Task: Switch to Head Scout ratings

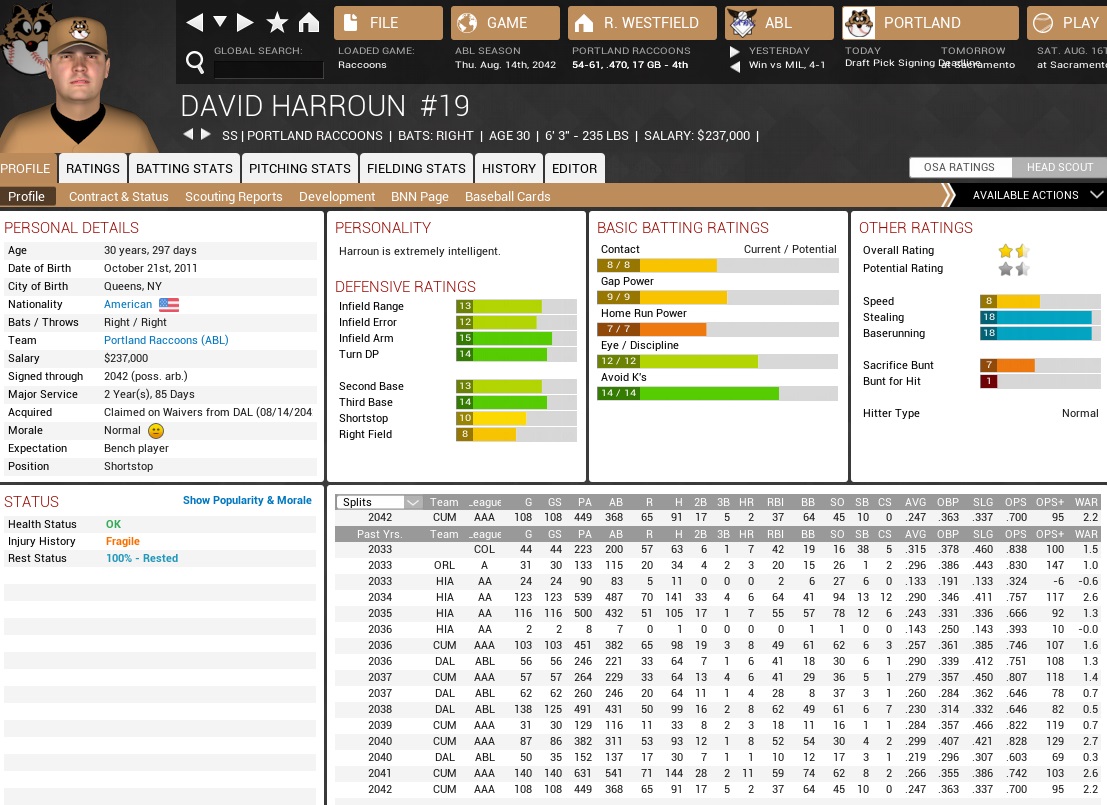Action: pyautogui.click(x=1059, y=167)
